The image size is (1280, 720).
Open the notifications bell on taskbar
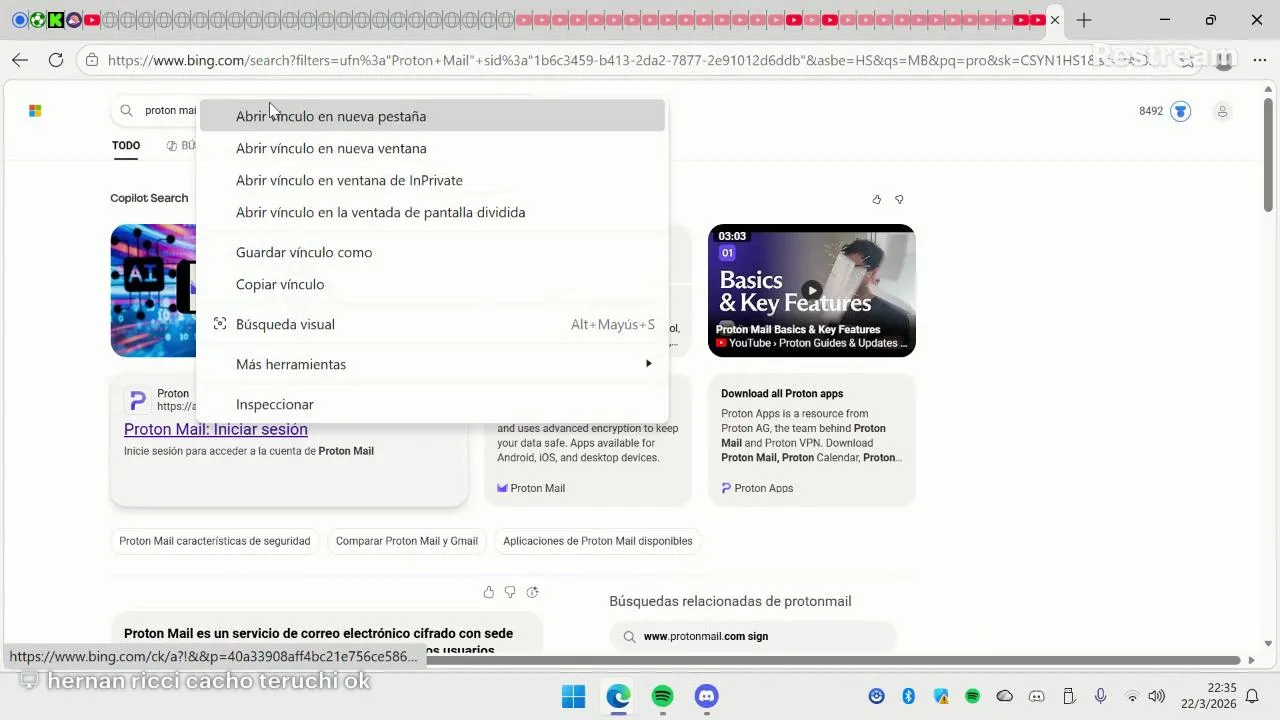(1252, 696)
